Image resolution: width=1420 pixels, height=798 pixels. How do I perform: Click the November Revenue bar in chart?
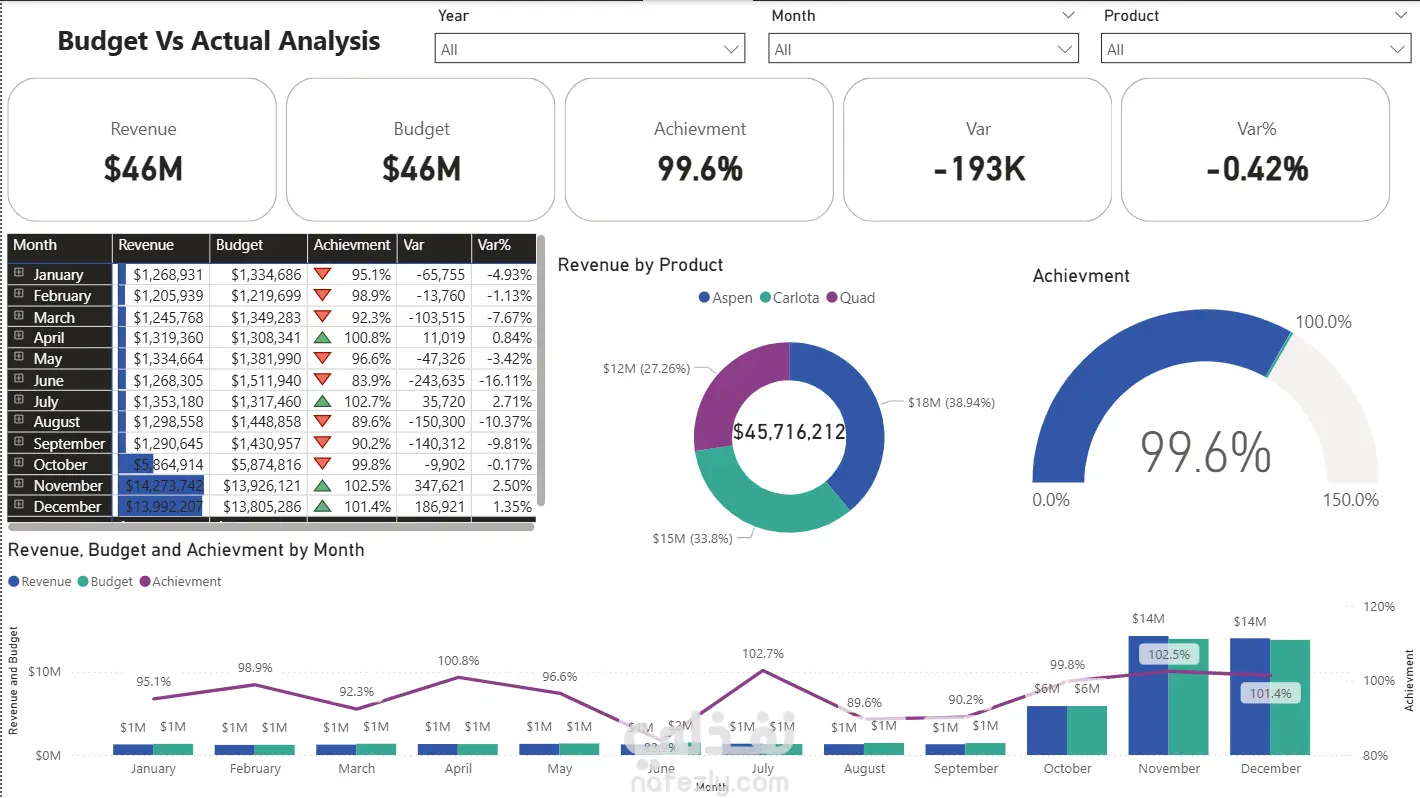click(x=1149, y=695)
